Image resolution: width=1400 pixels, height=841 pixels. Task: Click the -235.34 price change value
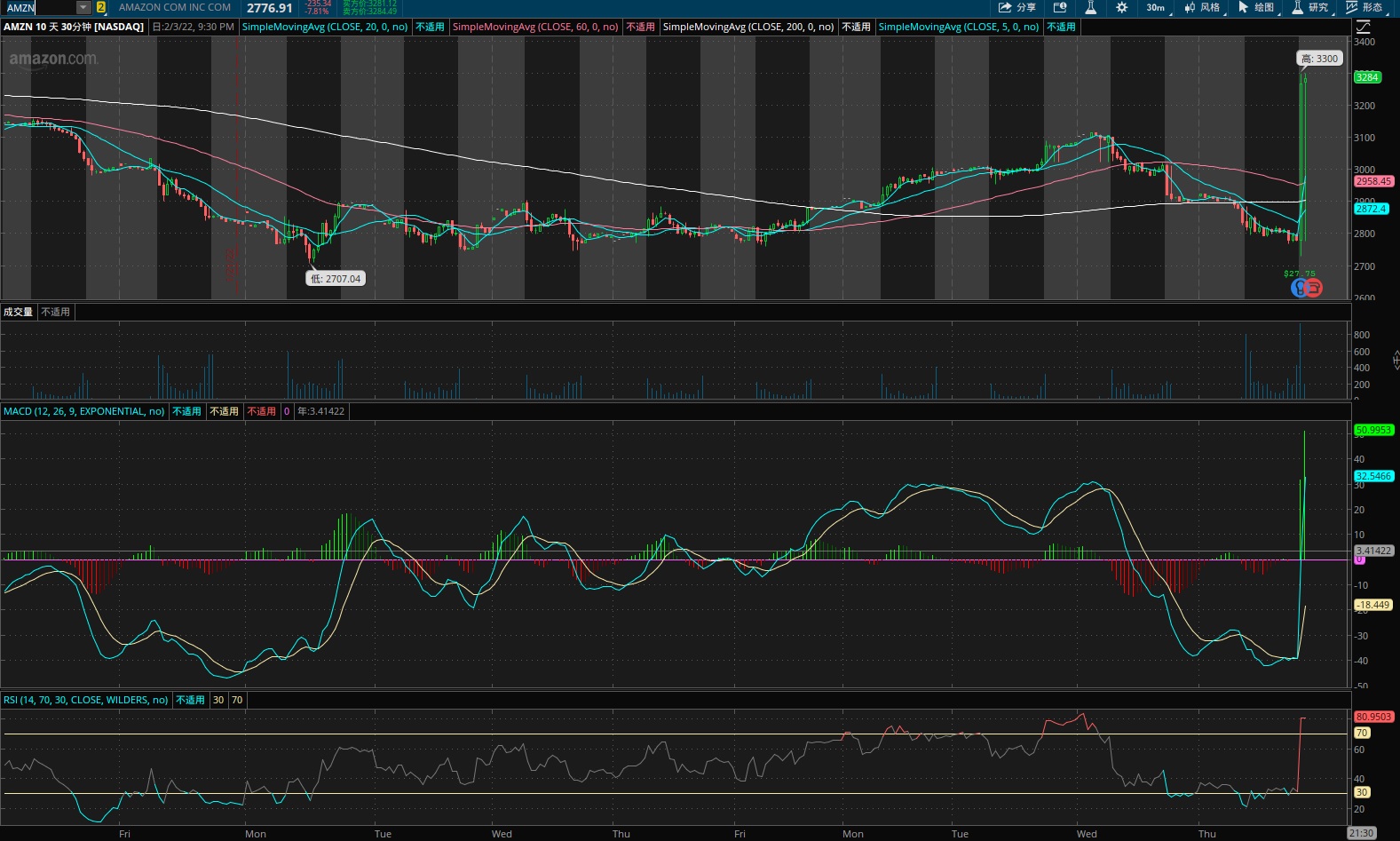pyautogui.click(x=318, y=4)
